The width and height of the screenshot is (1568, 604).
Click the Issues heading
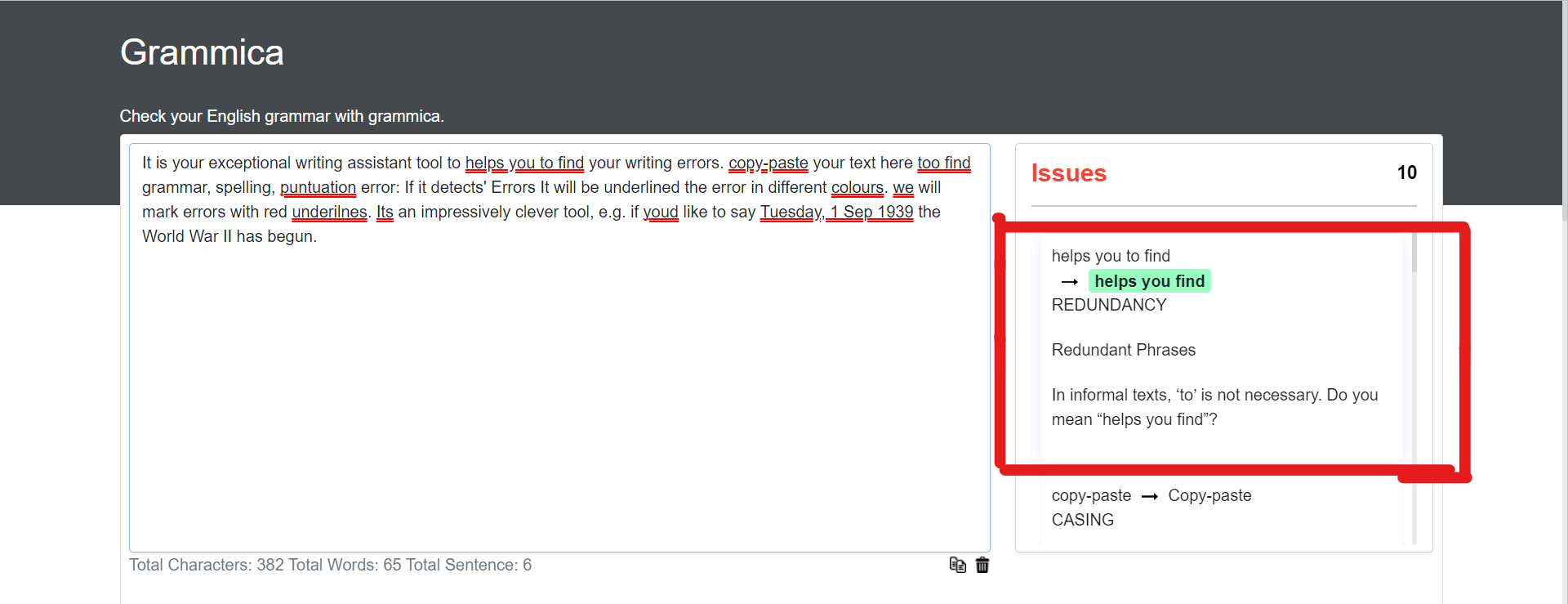click(1068, 173)
